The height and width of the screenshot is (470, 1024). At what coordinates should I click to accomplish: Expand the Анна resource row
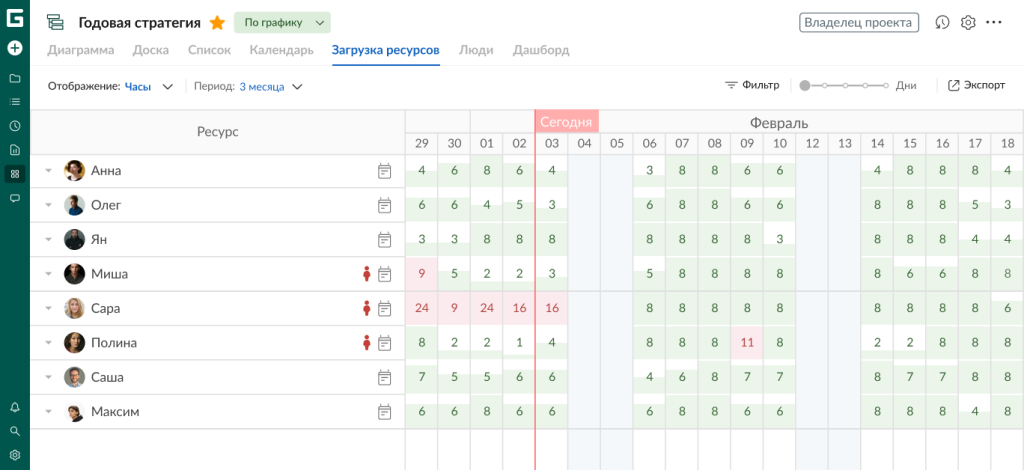point(48,171)
